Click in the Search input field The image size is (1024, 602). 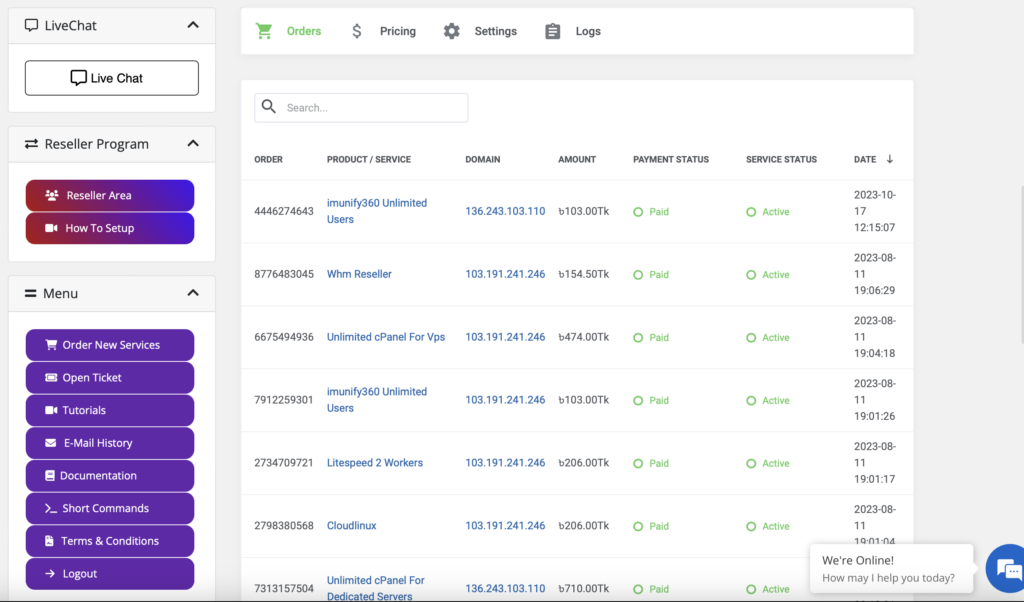point(372,108)
